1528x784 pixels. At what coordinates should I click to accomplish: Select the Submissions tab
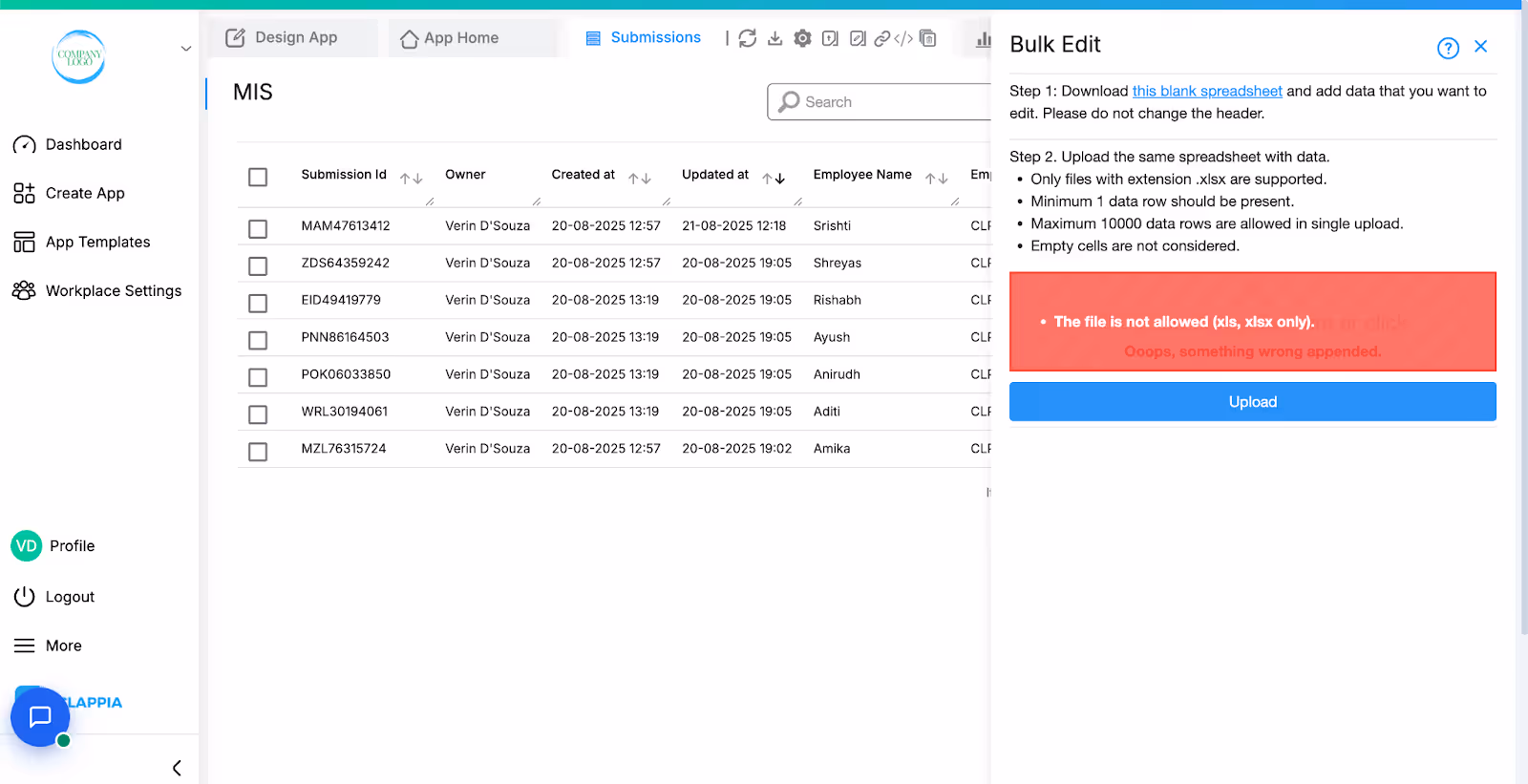[x=643, y=37]
